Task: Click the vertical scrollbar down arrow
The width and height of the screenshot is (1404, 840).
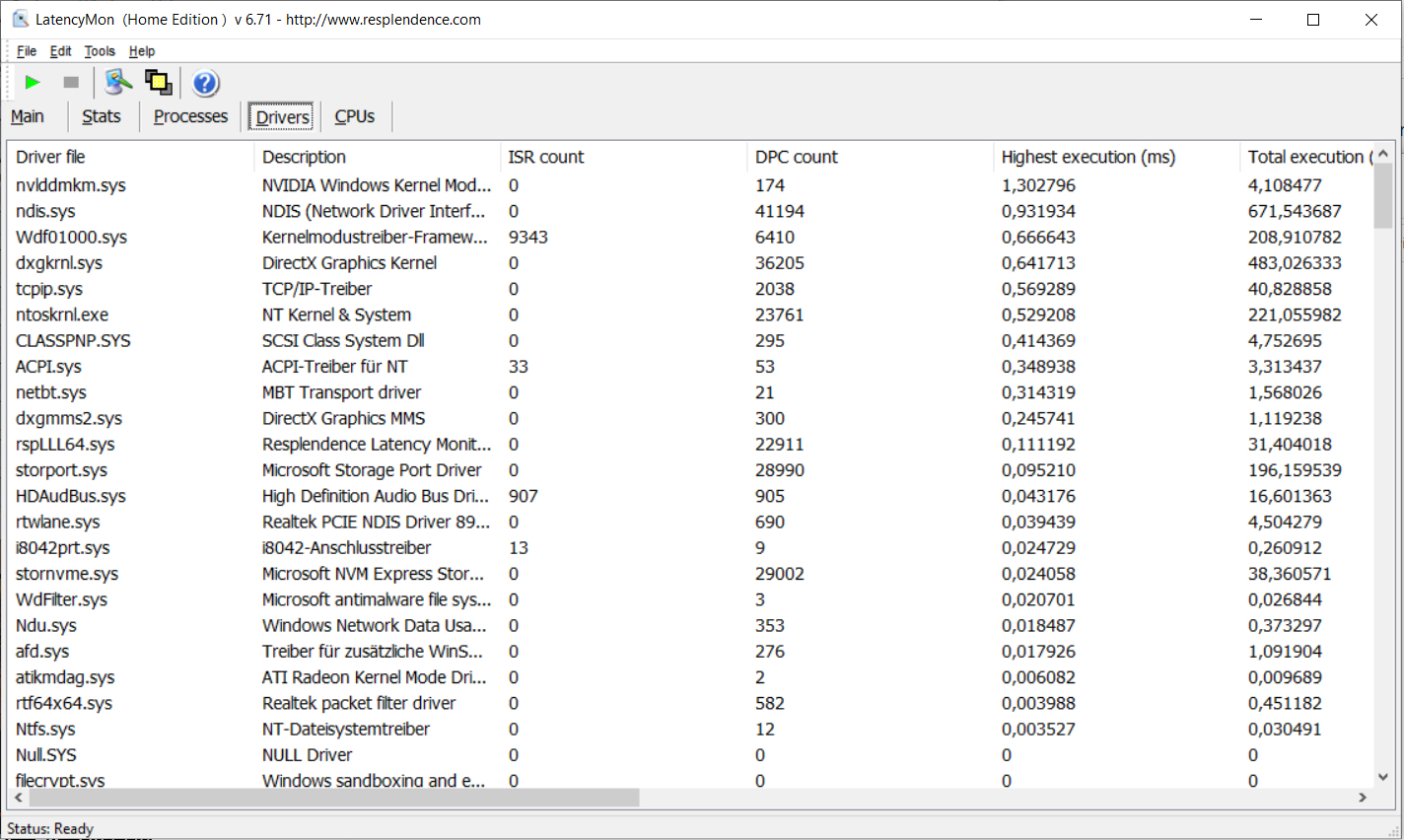Action: click(1383, 777)
